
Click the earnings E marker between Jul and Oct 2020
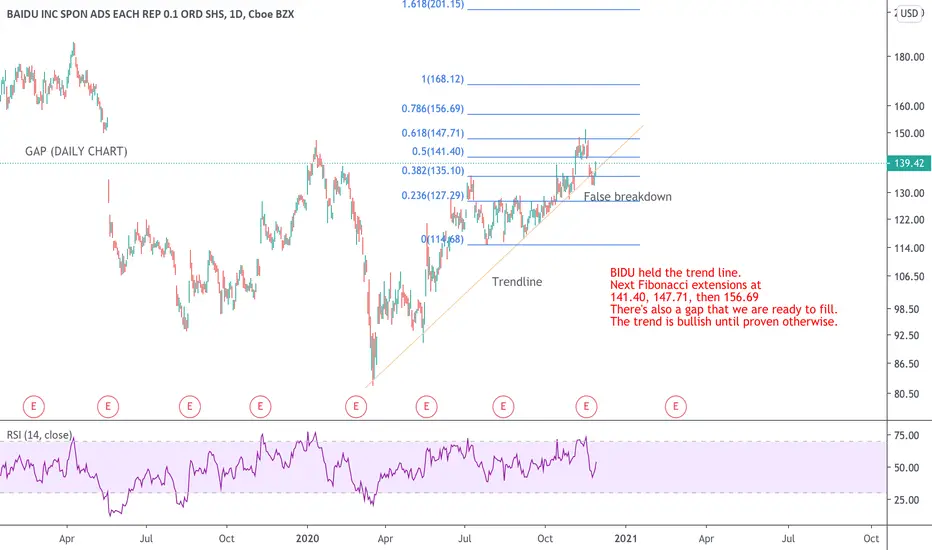[503, 407]
